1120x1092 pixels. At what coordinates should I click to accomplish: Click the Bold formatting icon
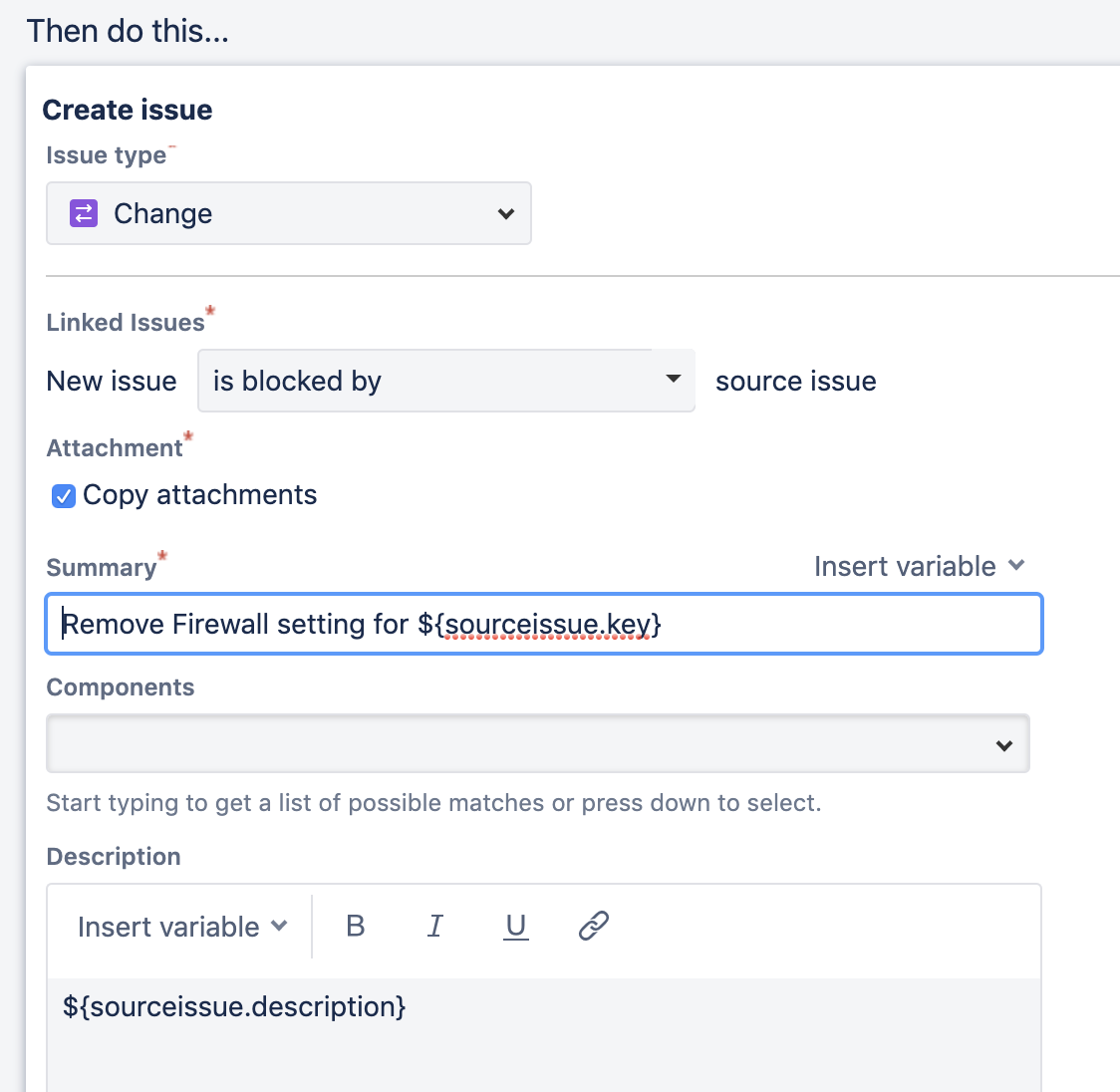click(355, 927)
